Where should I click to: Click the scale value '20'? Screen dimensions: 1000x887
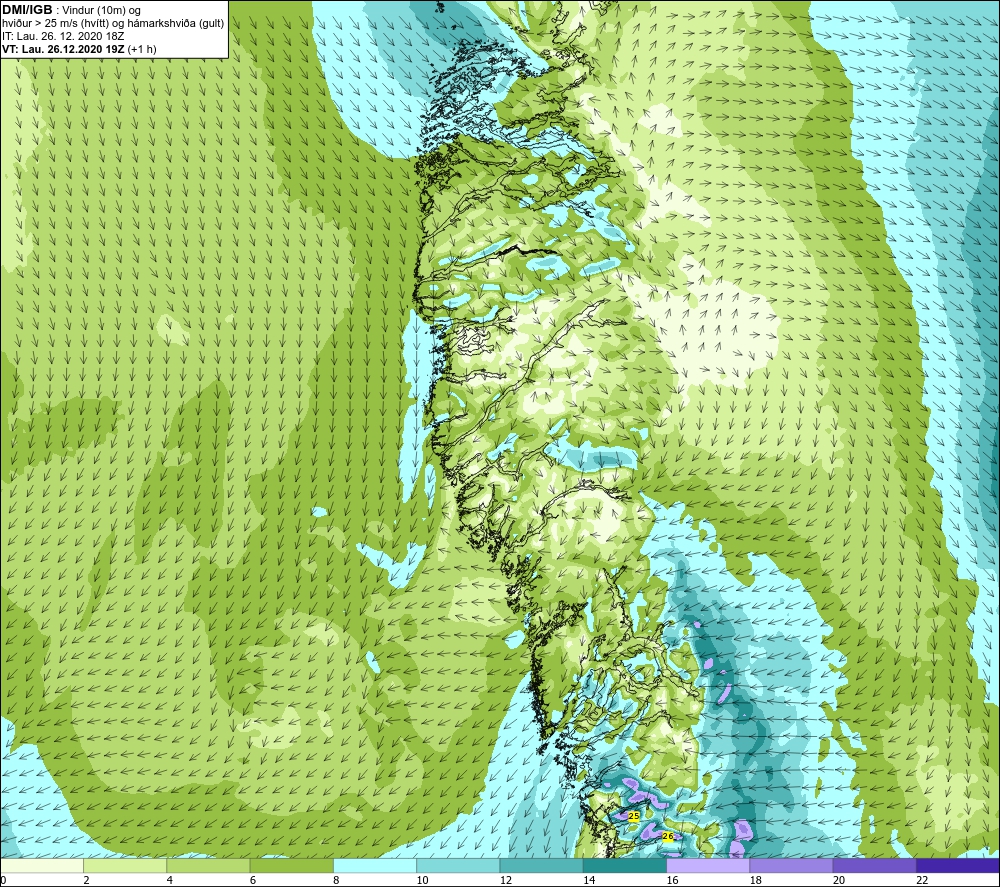click(839, 880)
